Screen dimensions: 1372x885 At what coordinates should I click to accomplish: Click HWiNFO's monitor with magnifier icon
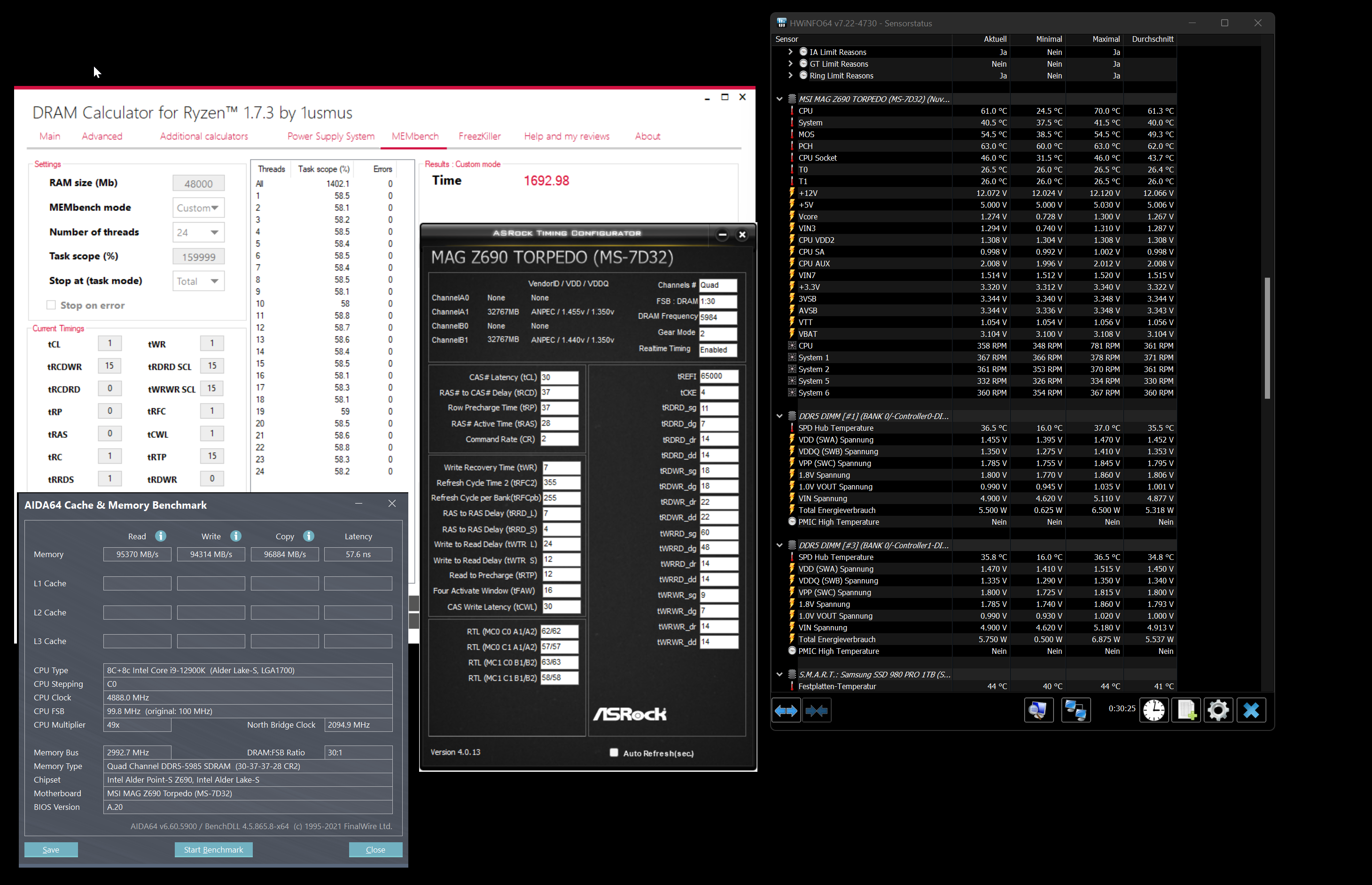1038,711
